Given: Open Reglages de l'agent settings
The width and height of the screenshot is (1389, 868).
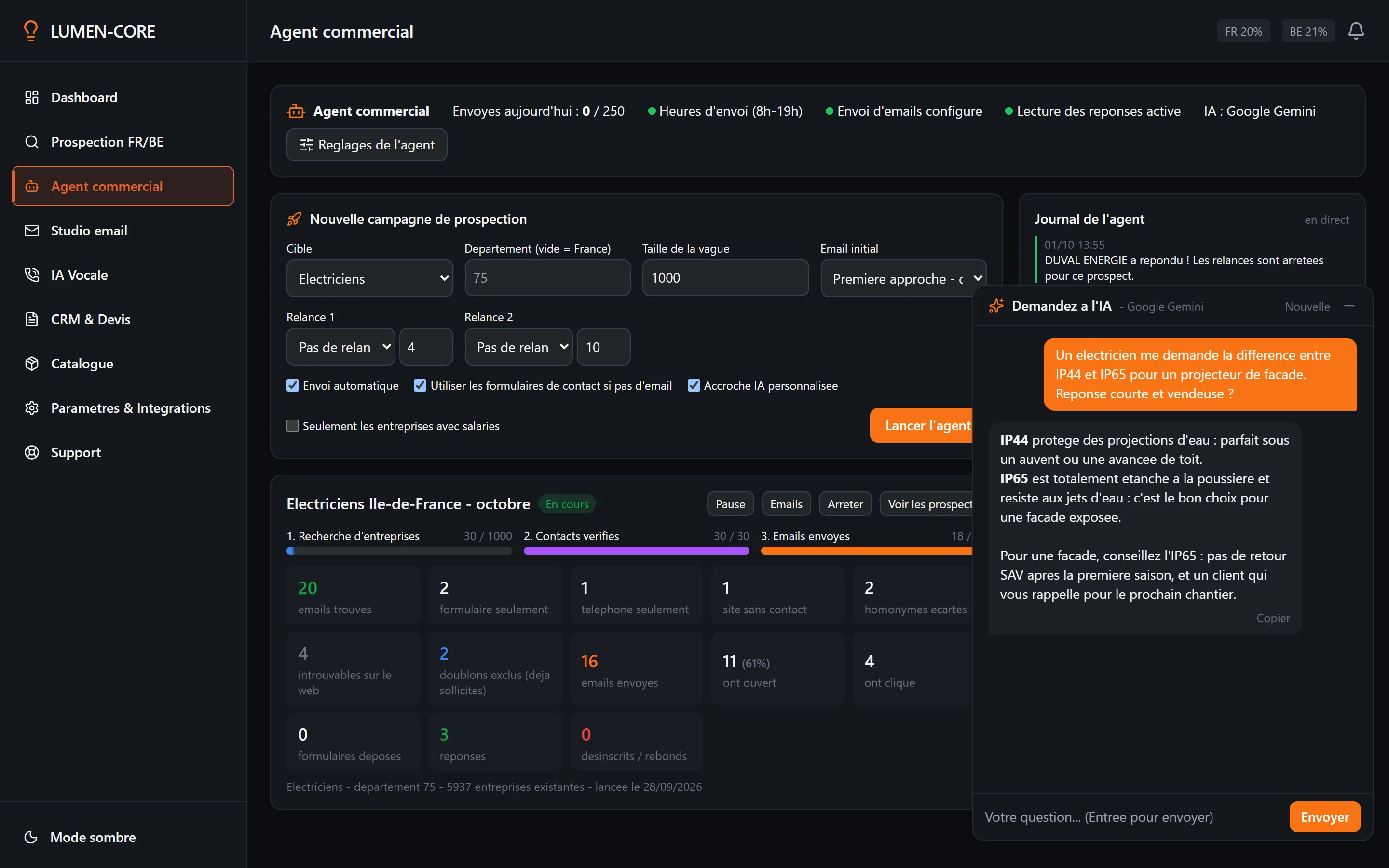Looking at the screenshot, I should 367,145.
